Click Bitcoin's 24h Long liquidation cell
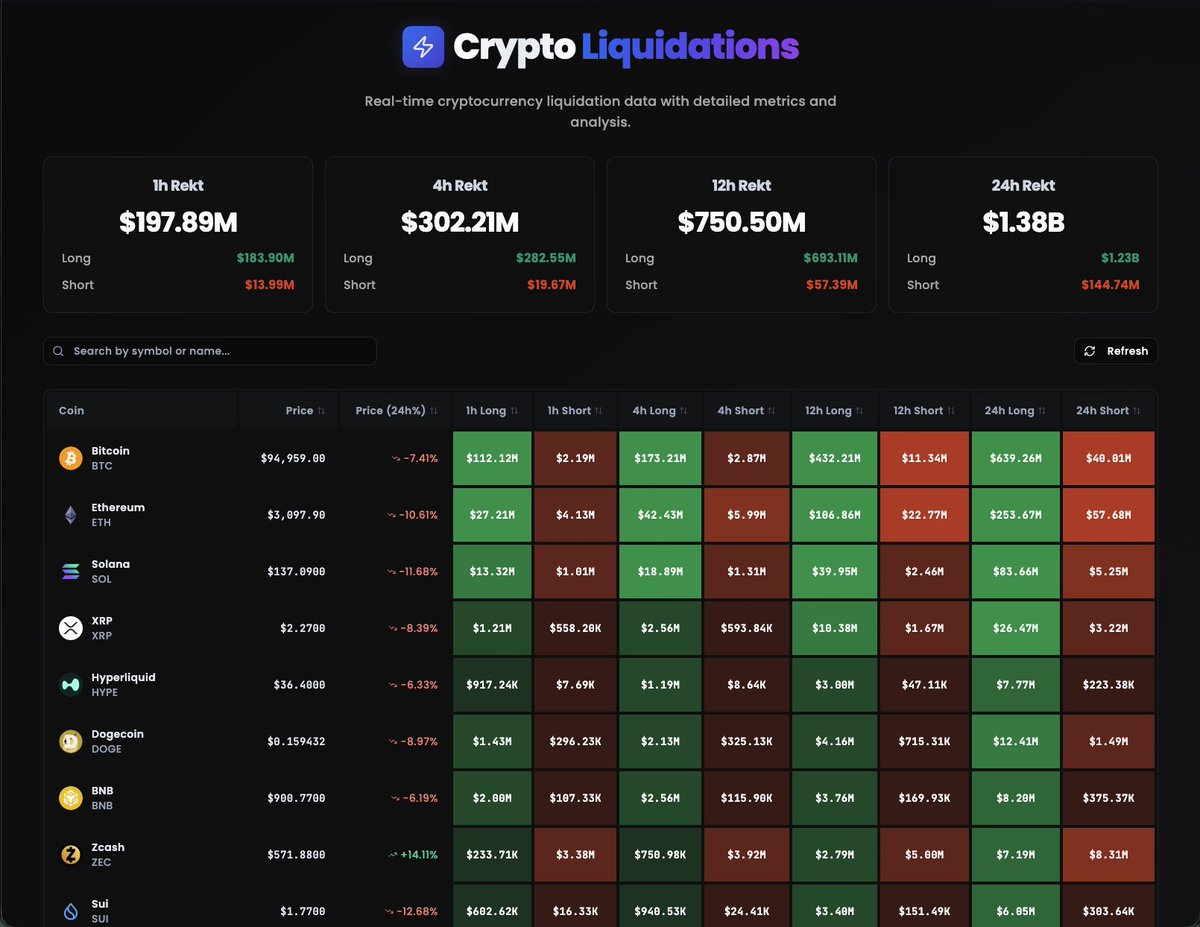Image resolution: width=1200 pixels, height=927 pixels. point(1016,458)
